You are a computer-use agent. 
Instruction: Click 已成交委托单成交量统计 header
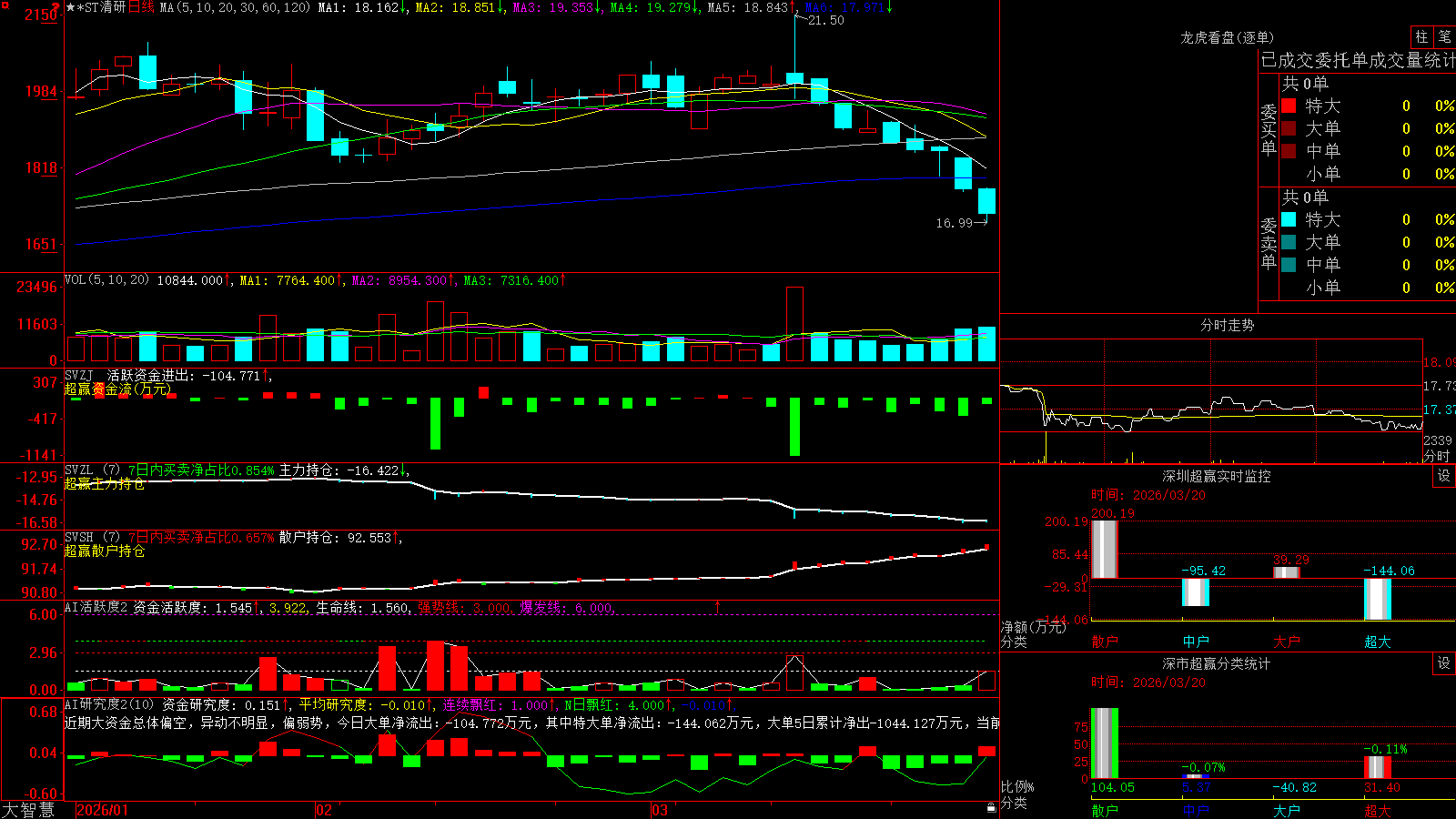pyautogui.click(x=1358, y=60)
